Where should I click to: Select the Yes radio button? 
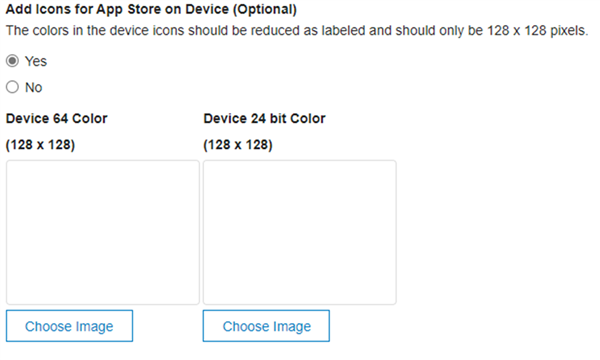[x=12, y=61]
